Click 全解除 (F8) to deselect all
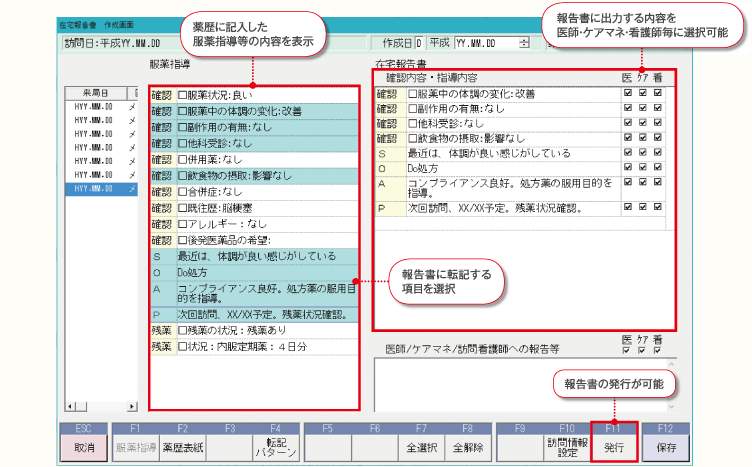This screenshot has width=752, height=467. coord(468,448)
